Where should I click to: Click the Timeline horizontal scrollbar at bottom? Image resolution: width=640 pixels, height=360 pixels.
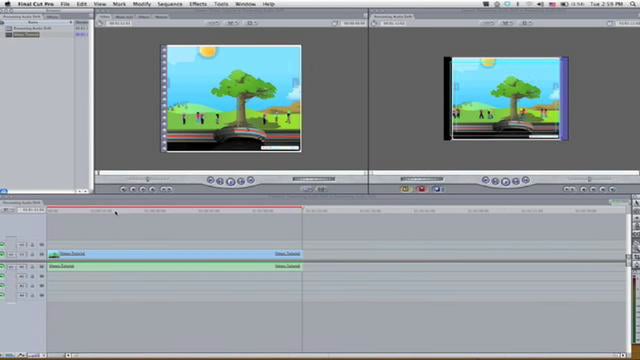point(345,356)
